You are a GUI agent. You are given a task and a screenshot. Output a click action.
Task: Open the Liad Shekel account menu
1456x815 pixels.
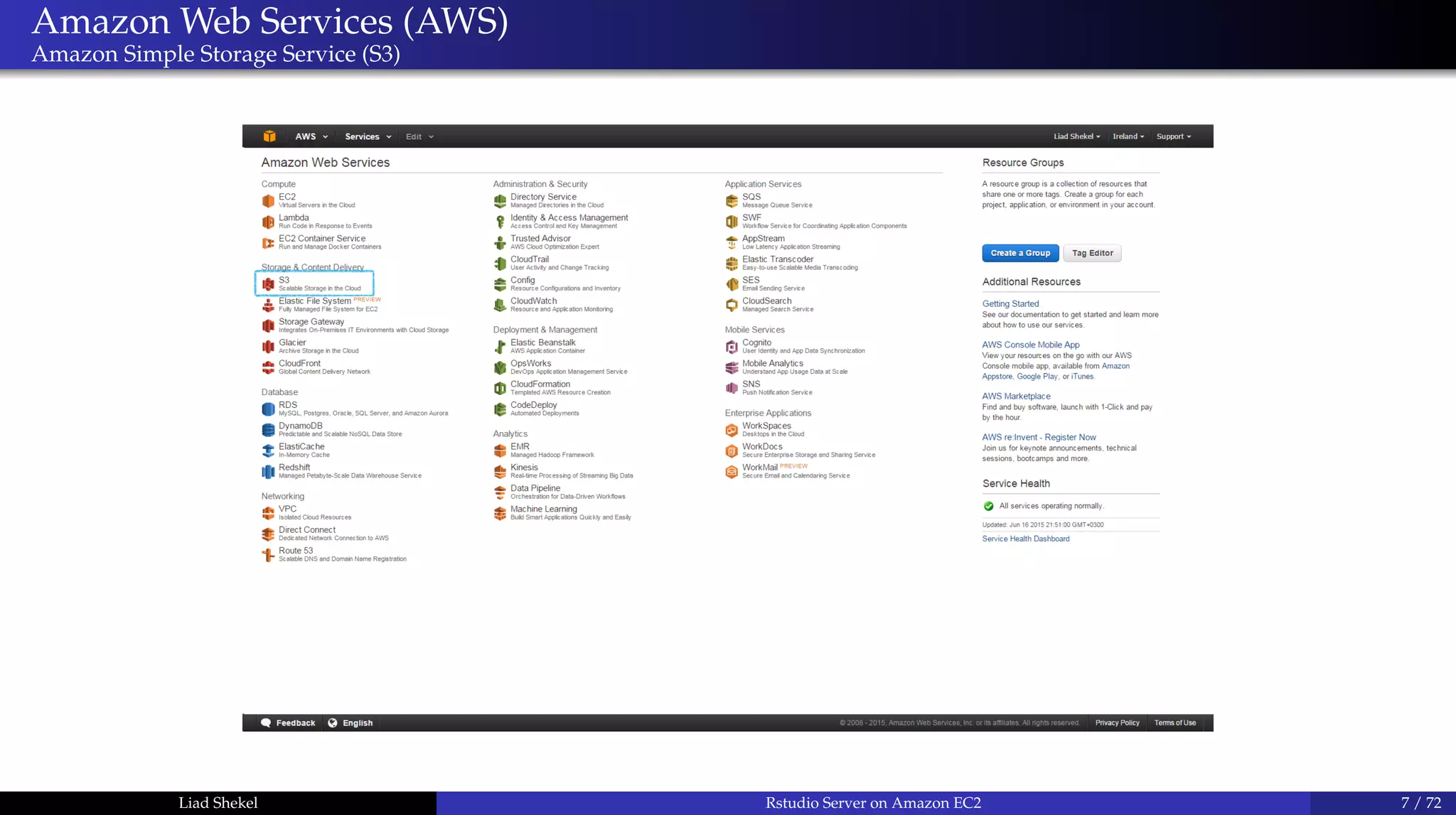click(x=1076, y=136)
